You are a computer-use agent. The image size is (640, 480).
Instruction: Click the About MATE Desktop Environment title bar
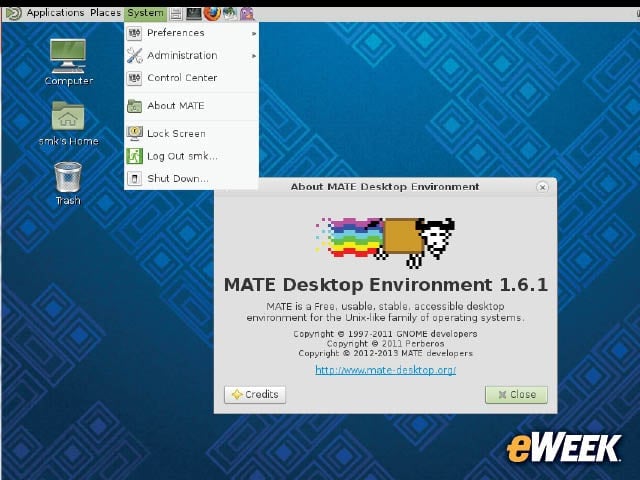click(x=385, y=187)
